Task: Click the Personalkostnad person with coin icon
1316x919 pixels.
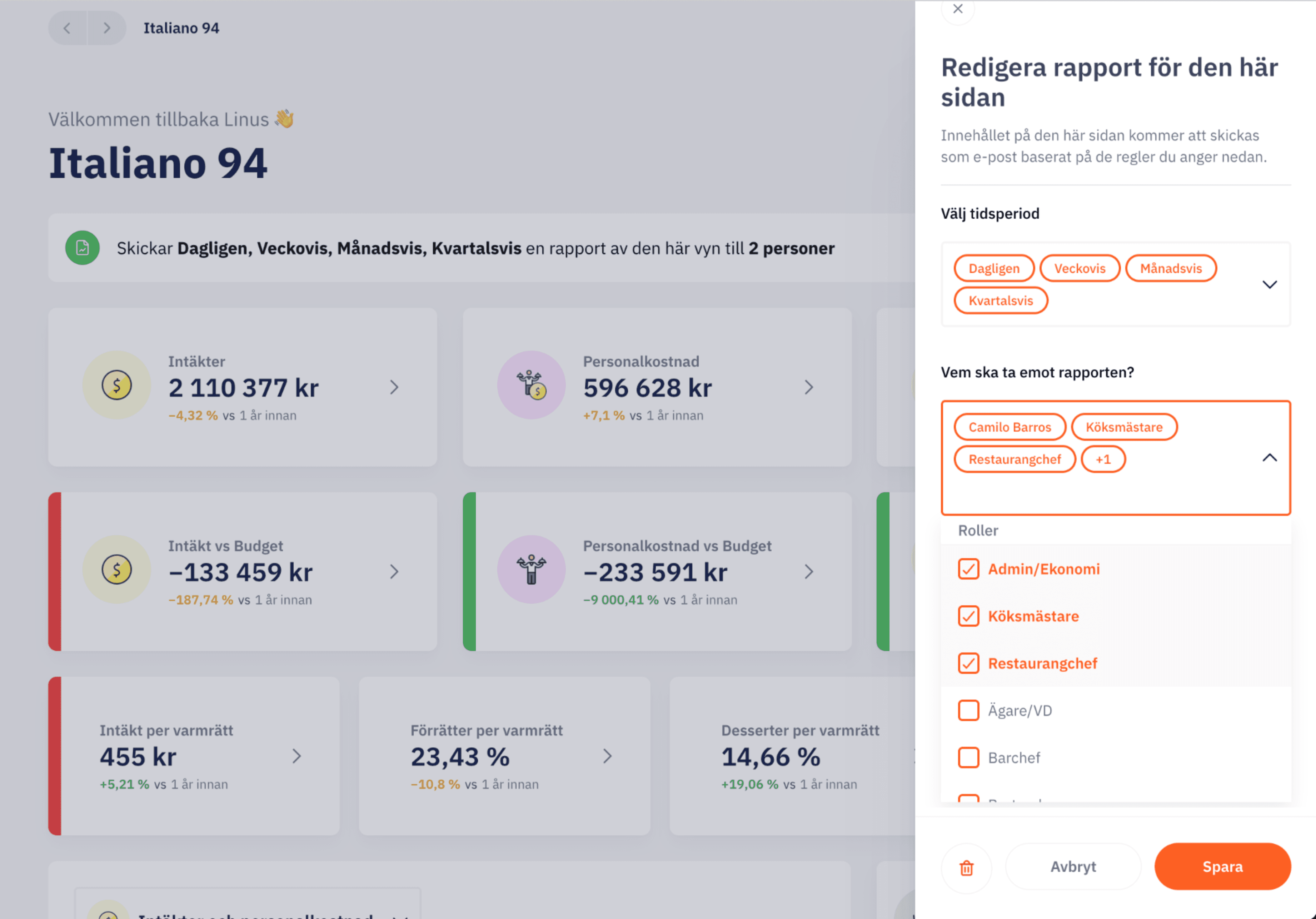Action: coord(531,385)
